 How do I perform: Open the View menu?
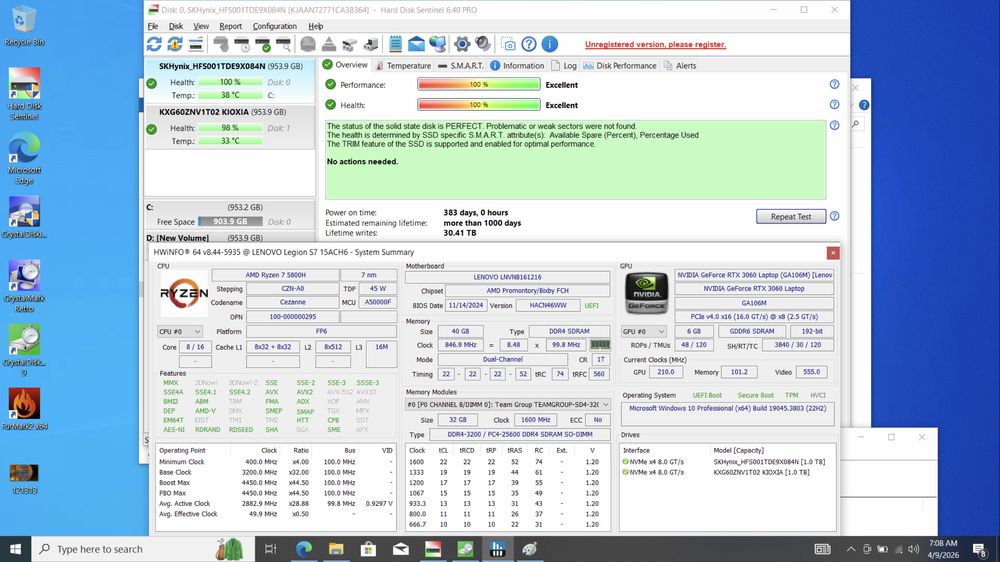click(201, 26)
